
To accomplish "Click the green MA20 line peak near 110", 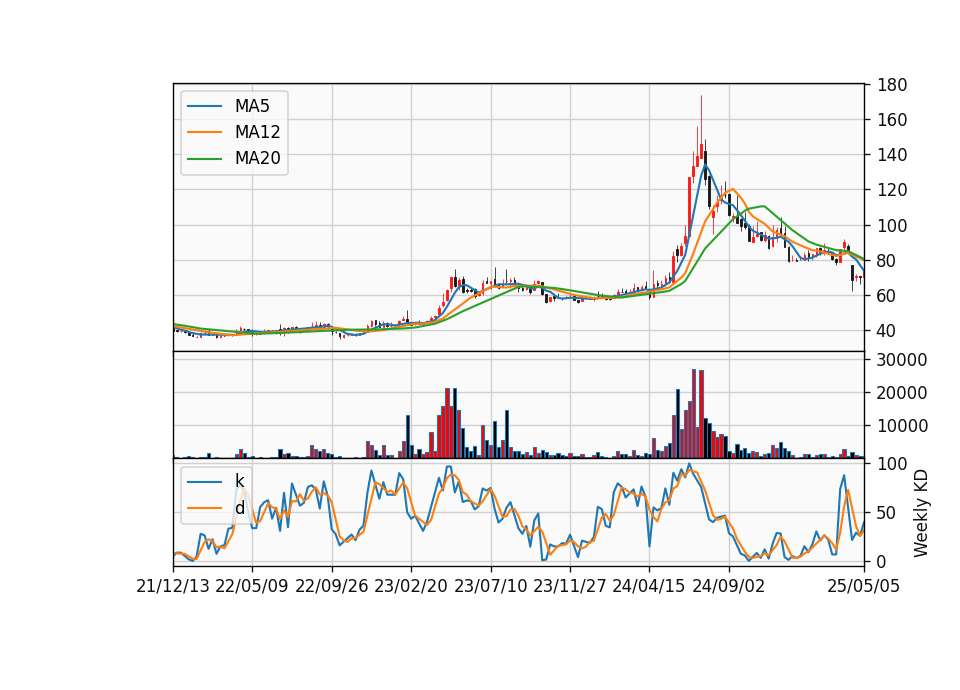I will (763, 206).
